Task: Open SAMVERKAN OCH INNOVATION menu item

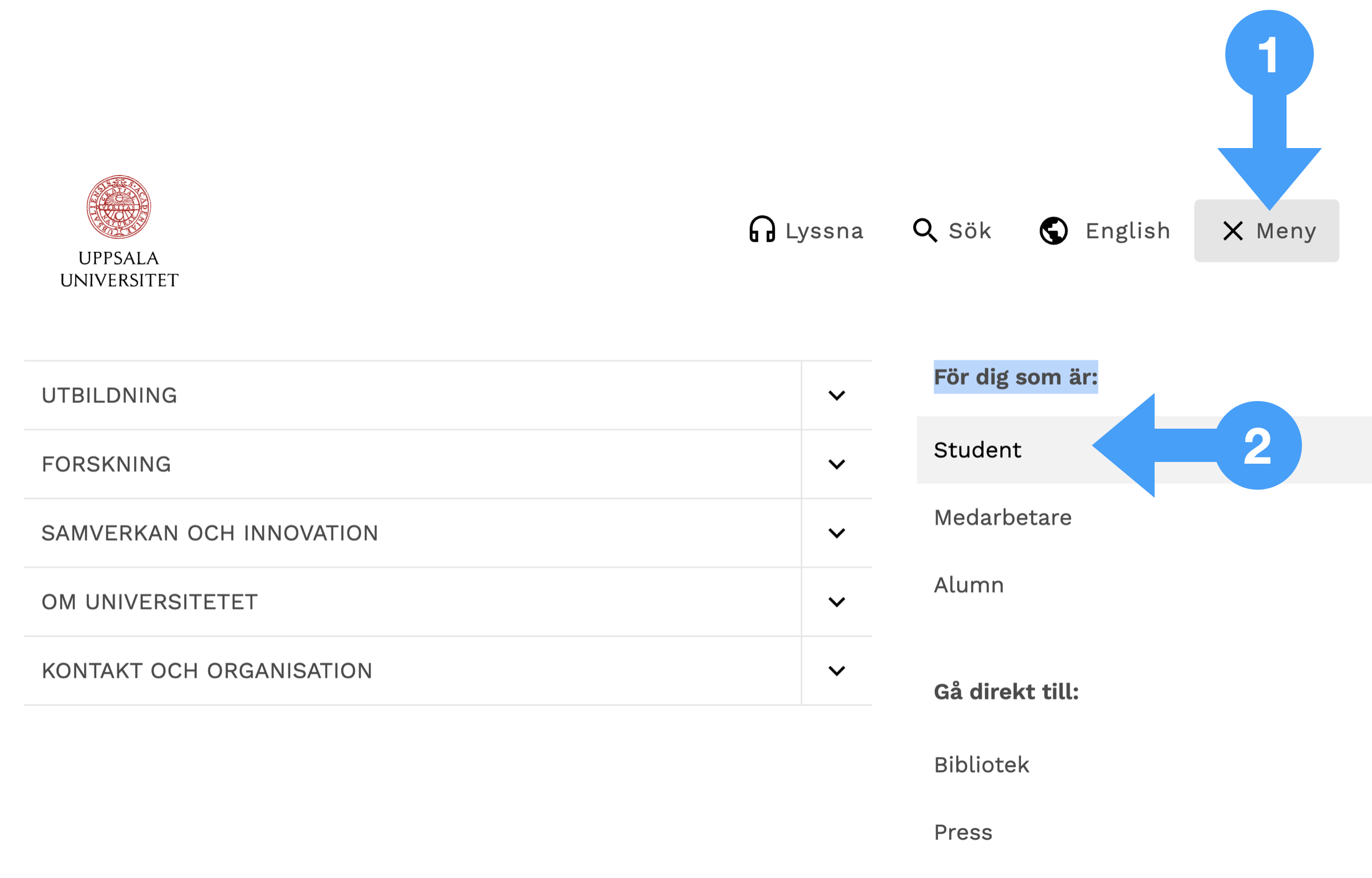Action: (x=412, y=533)
